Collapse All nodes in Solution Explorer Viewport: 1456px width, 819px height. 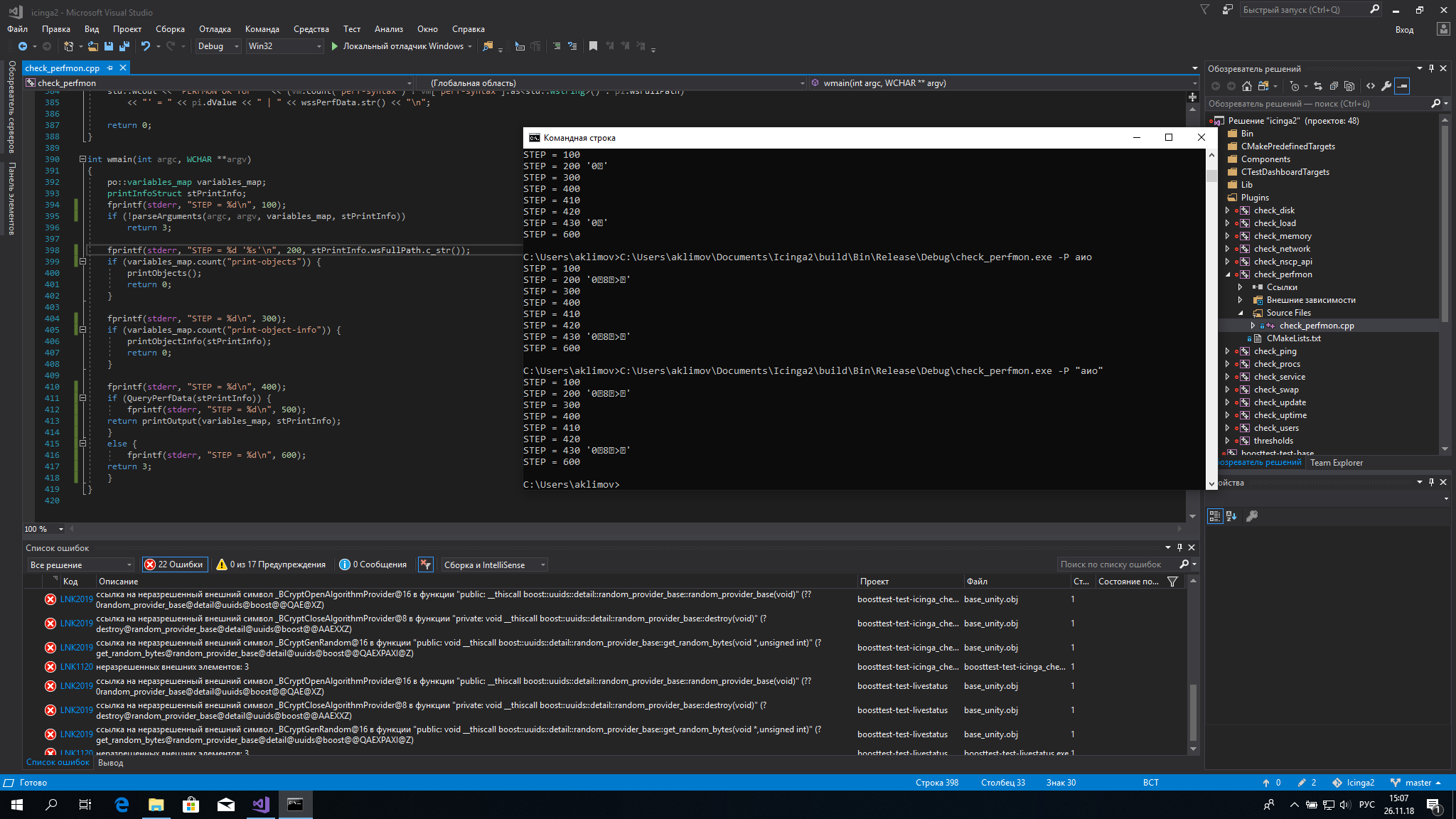1334,86
